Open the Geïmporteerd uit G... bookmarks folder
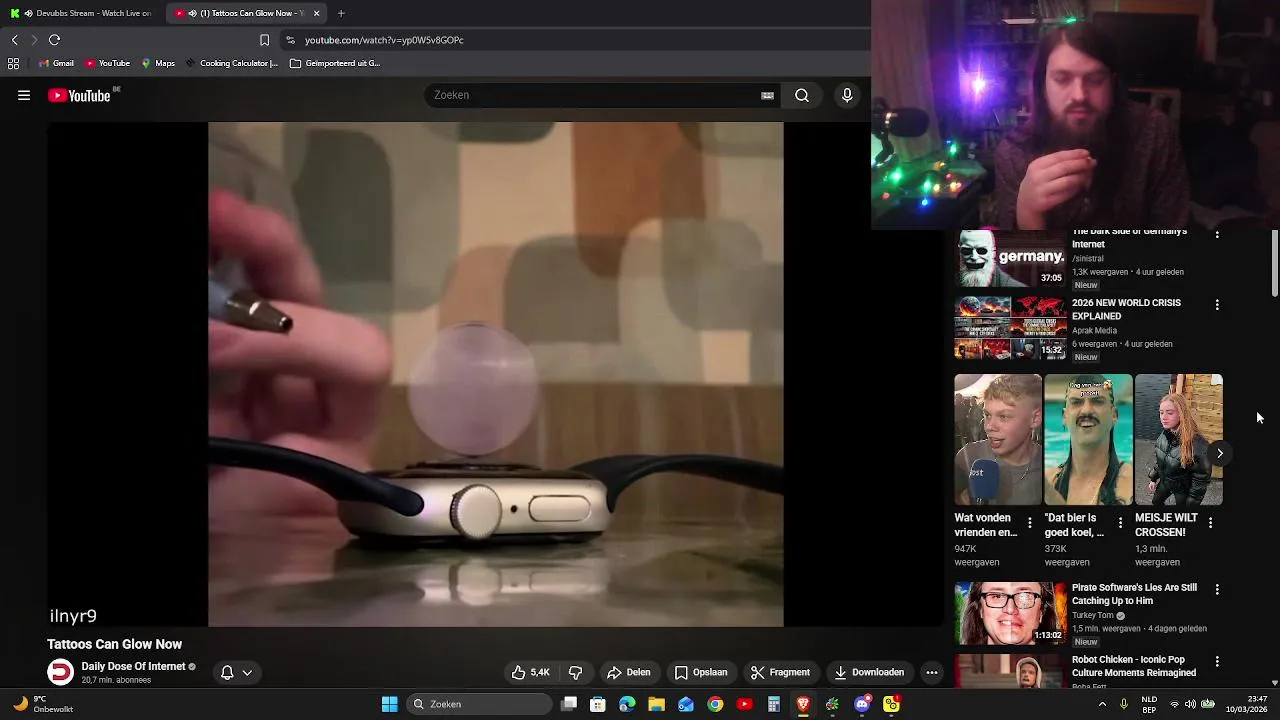Screen dimensions: 1280x720 pos(335,63)
